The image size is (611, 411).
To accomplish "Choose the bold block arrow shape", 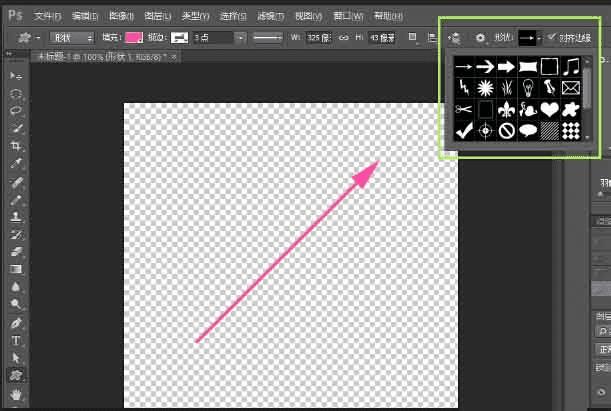I will click(506, 67).
